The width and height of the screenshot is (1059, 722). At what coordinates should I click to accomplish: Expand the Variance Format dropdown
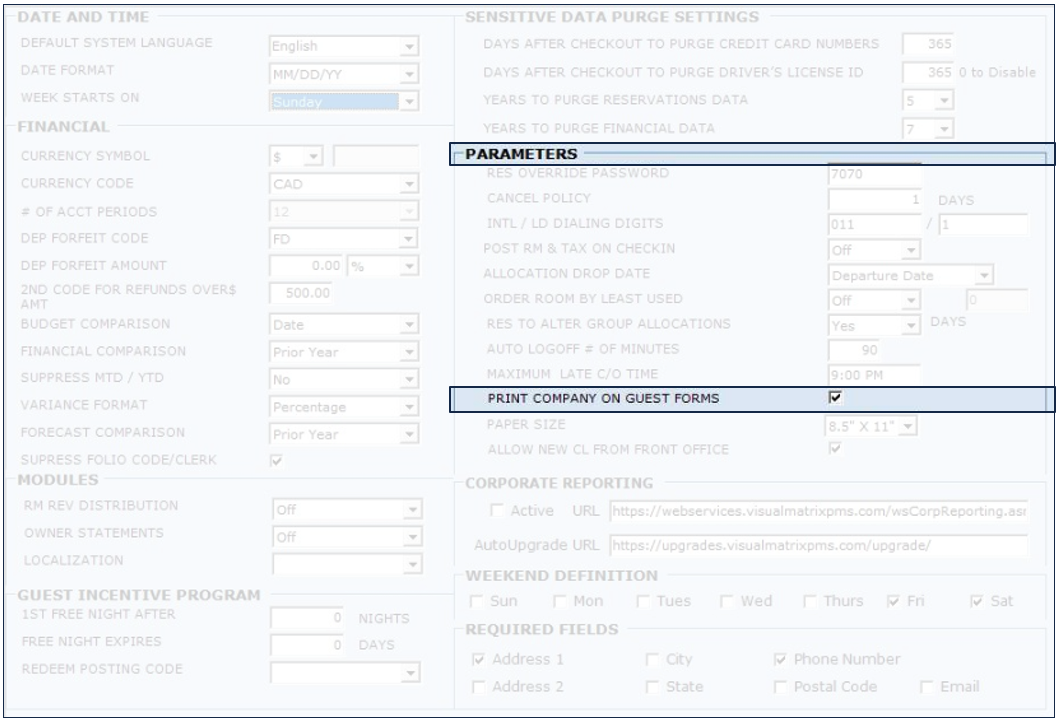[408, 408]
